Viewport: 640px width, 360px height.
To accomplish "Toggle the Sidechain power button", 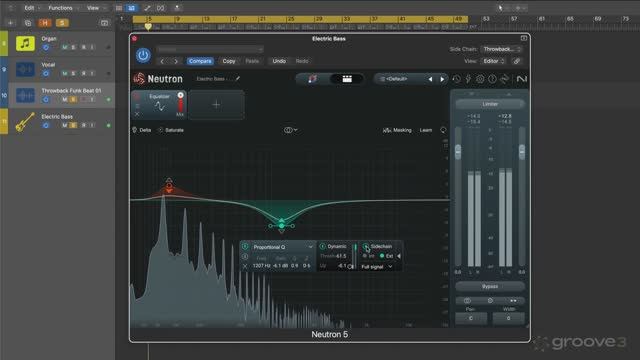I will pyautogui.click(x=366, y=247).
